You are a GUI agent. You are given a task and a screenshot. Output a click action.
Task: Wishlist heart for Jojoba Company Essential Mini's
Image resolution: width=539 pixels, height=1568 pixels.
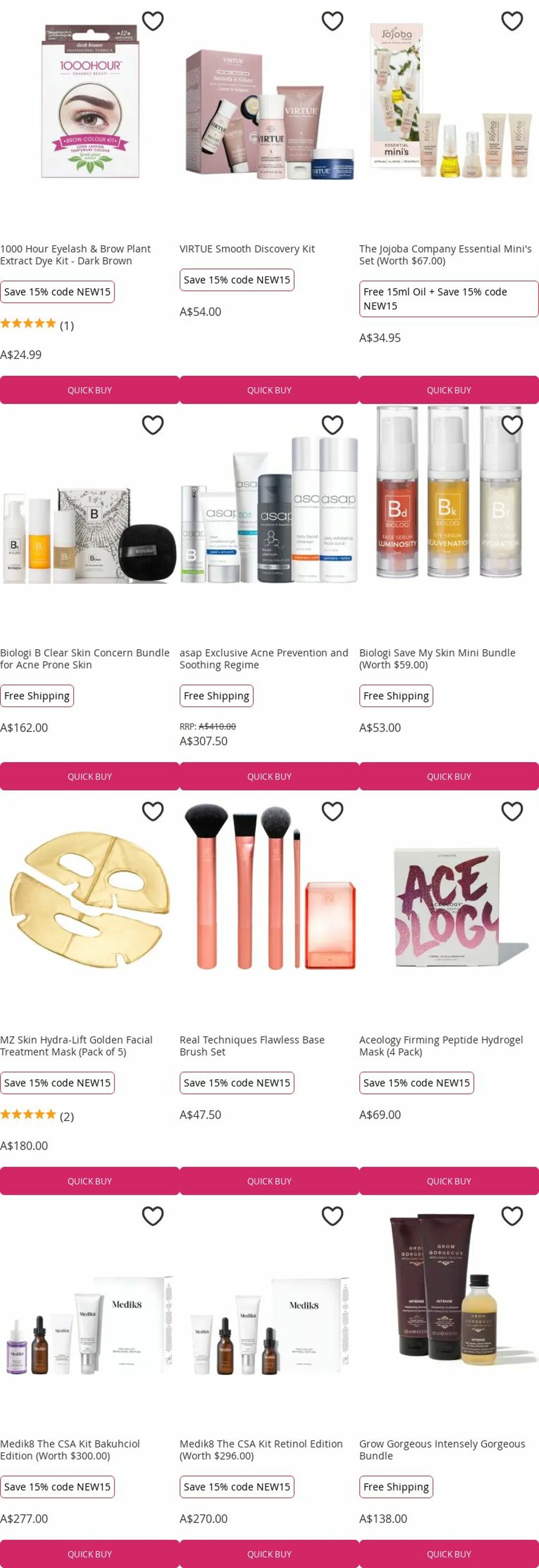click(x=512, y=21)
